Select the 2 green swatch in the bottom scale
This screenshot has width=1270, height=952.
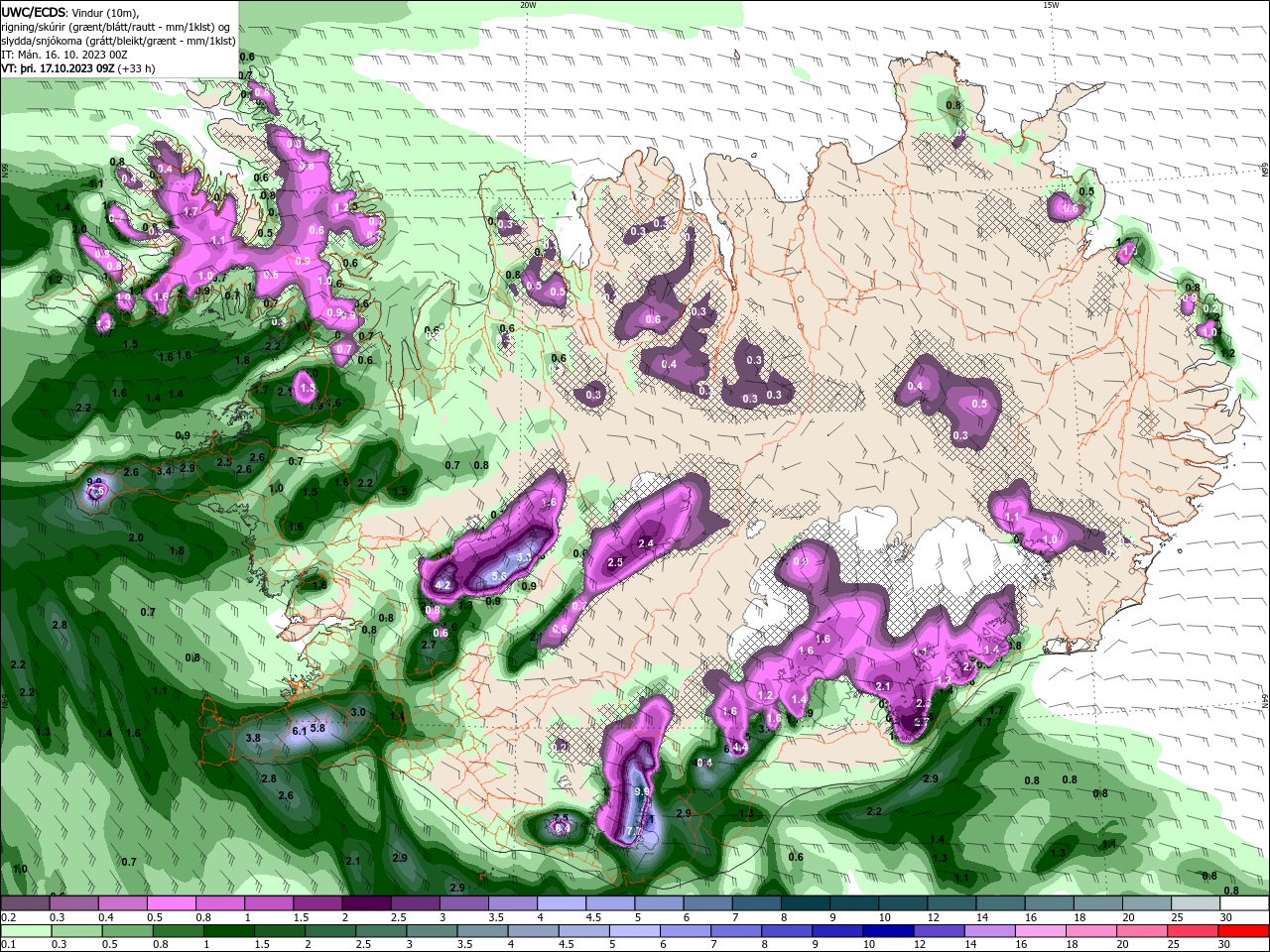point(329,931)
